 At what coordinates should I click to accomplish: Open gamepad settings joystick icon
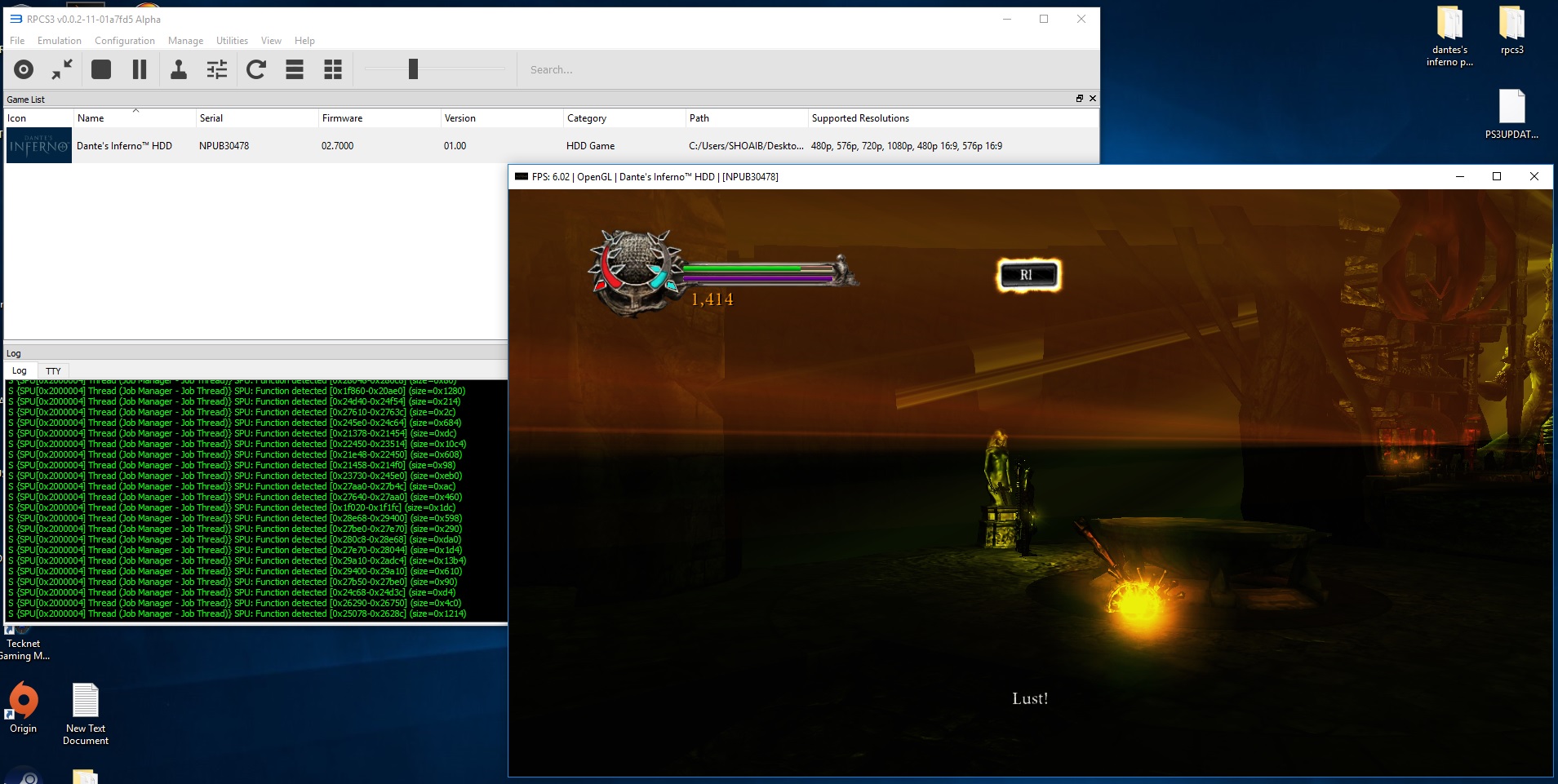click(178, 70)
